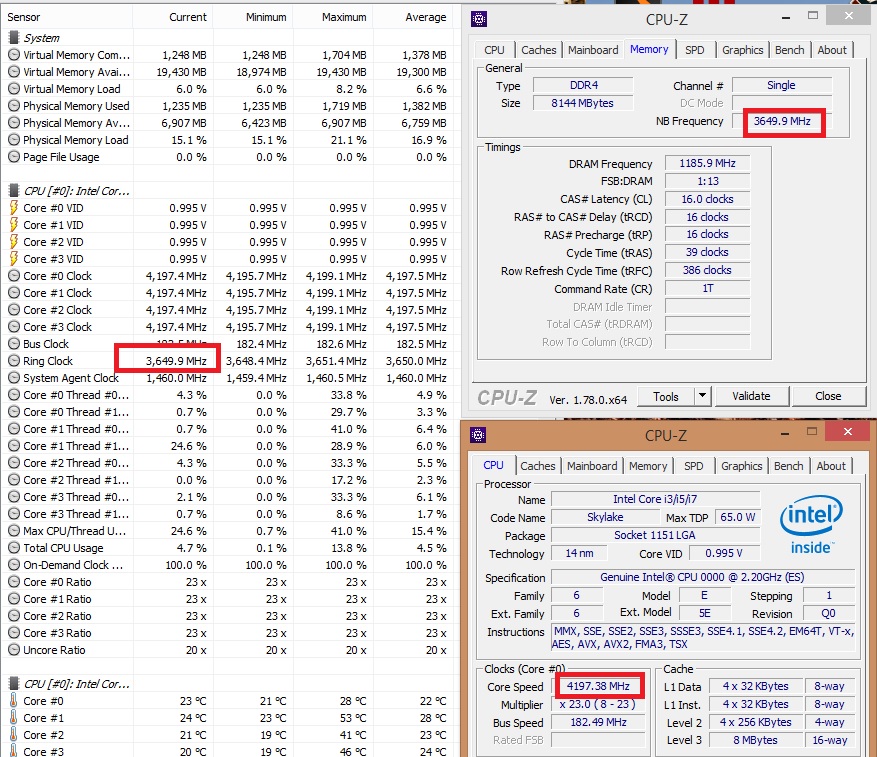Open the Tools dropdown arrow in CPU-Z

click(x=702, y=396)
